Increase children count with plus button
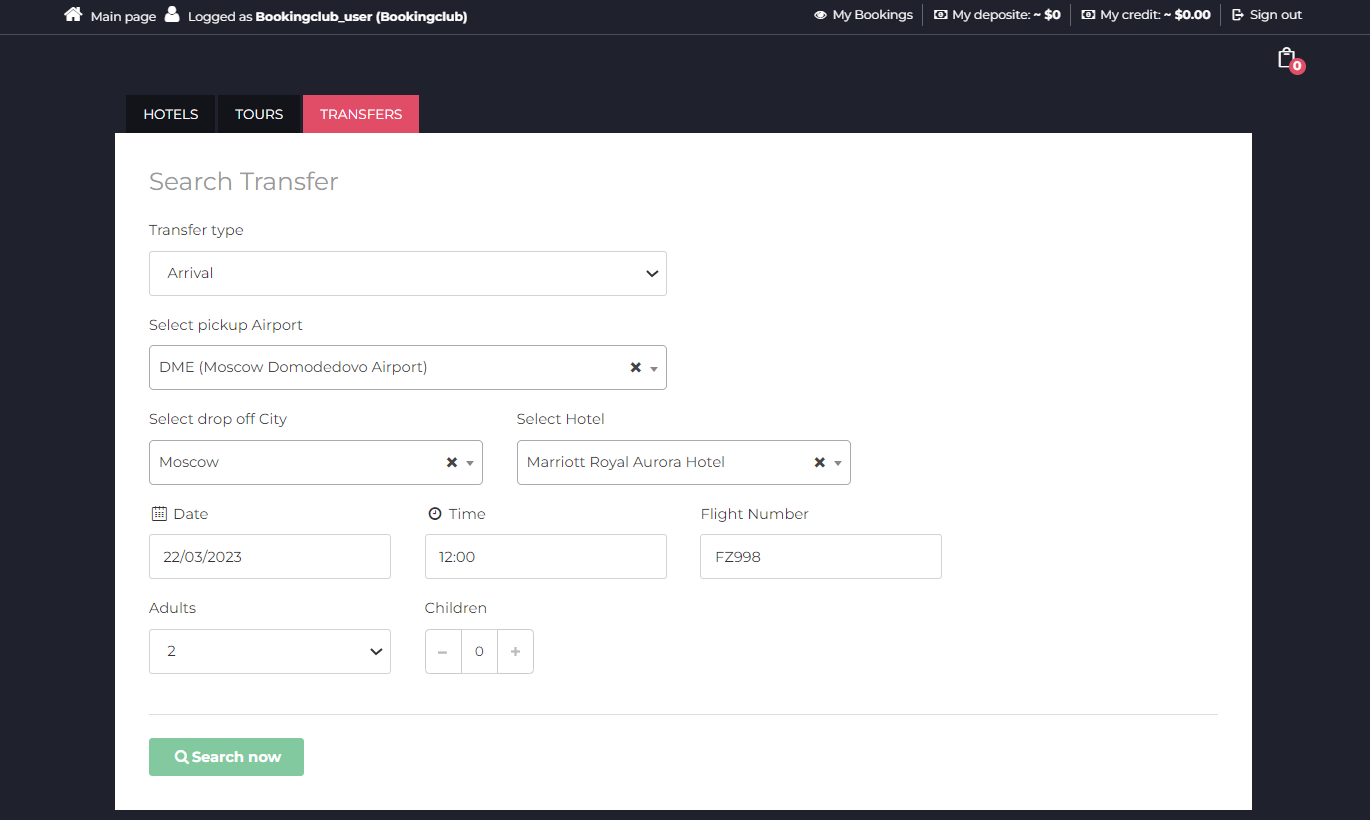The height and width of the screenshot is (820, 1370). (x=516, y=651)
